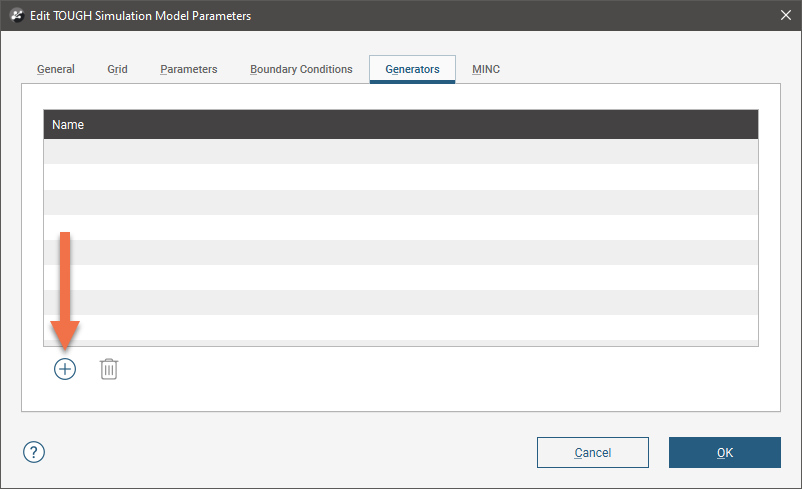Select the third row in generators list

pyautogui.click(x=400, y=202)
